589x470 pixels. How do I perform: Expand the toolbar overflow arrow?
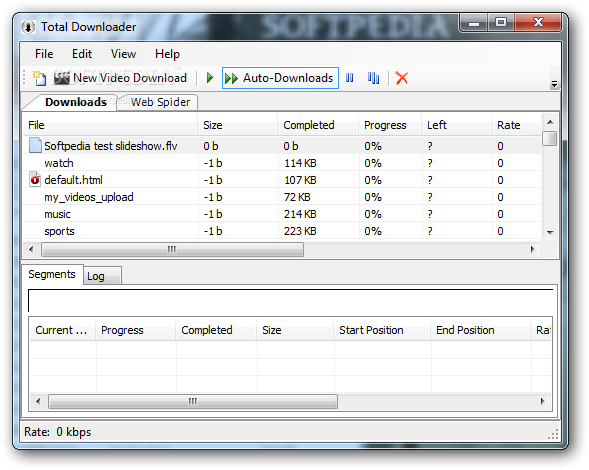[x=554, y=84]
